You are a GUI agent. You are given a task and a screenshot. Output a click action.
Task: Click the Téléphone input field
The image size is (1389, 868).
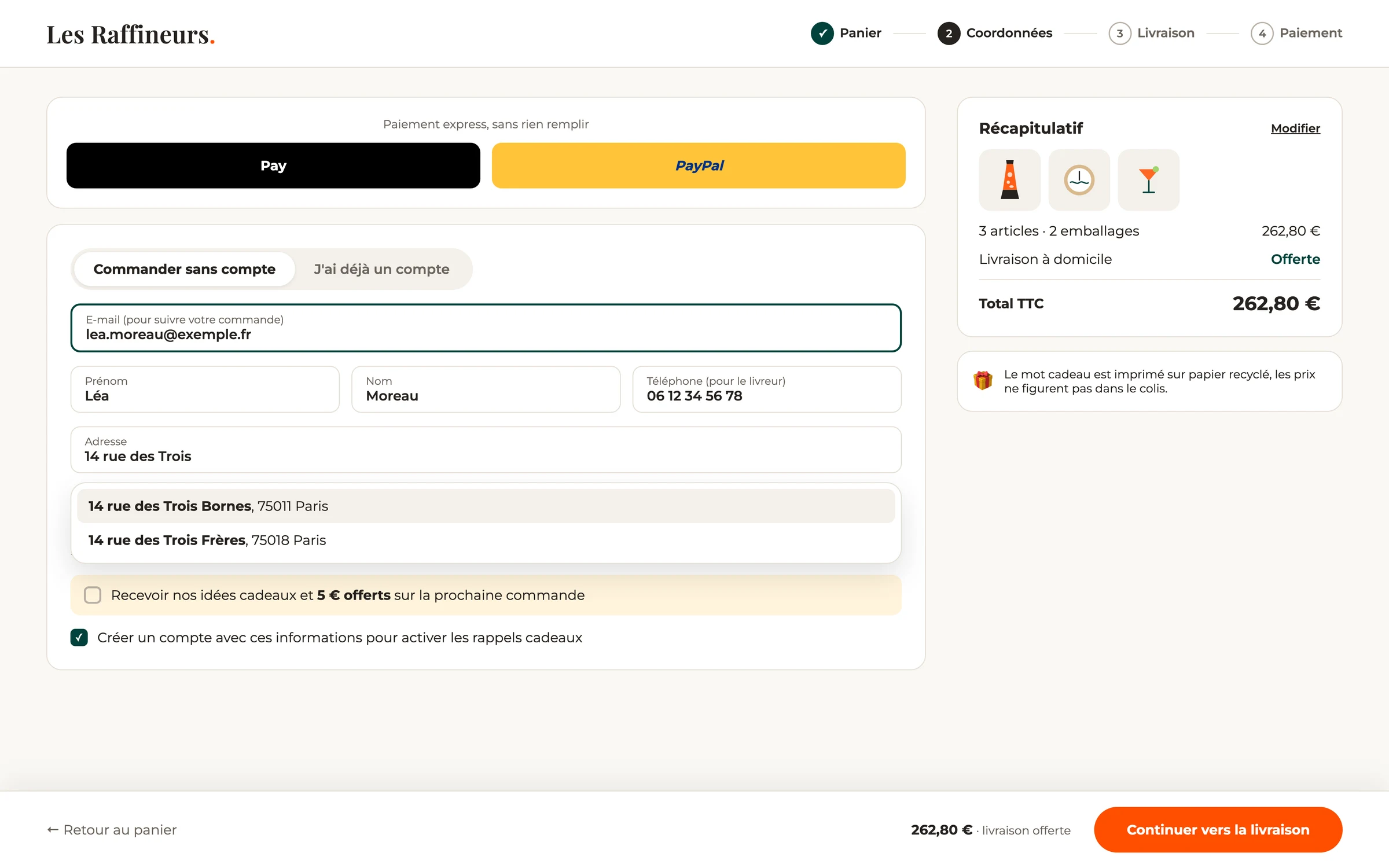point(767,389)
